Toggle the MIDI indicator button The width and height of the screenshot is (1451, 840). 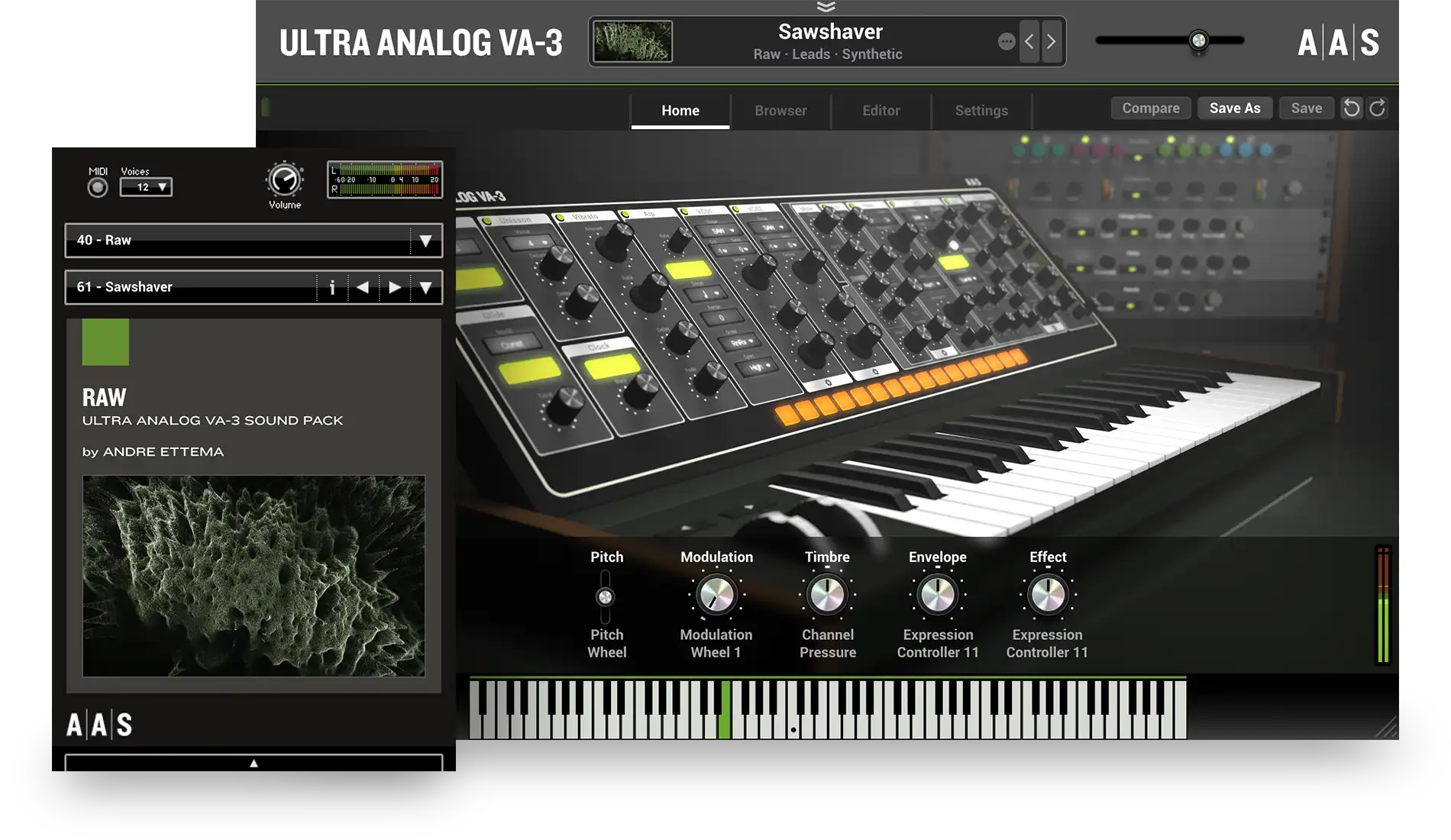98,188
